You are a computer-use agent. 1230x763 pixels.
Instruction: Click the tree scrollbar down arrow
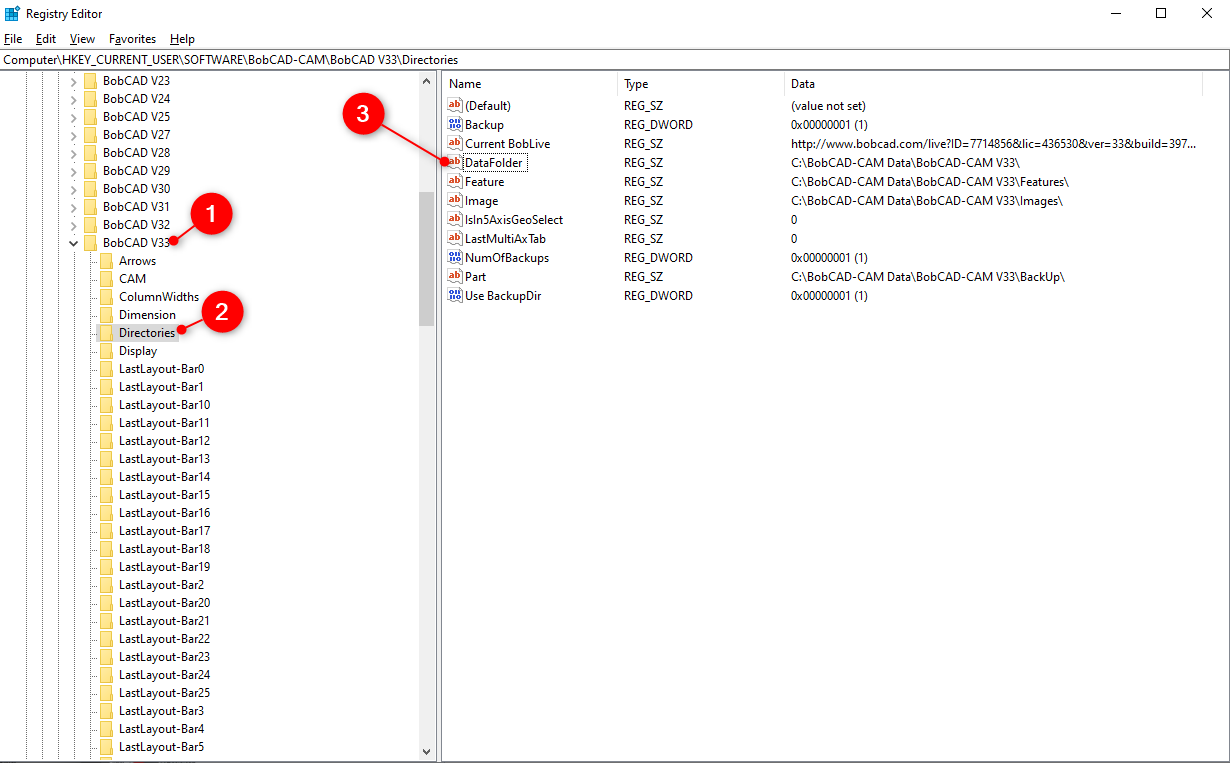click(x=427, y=751)
